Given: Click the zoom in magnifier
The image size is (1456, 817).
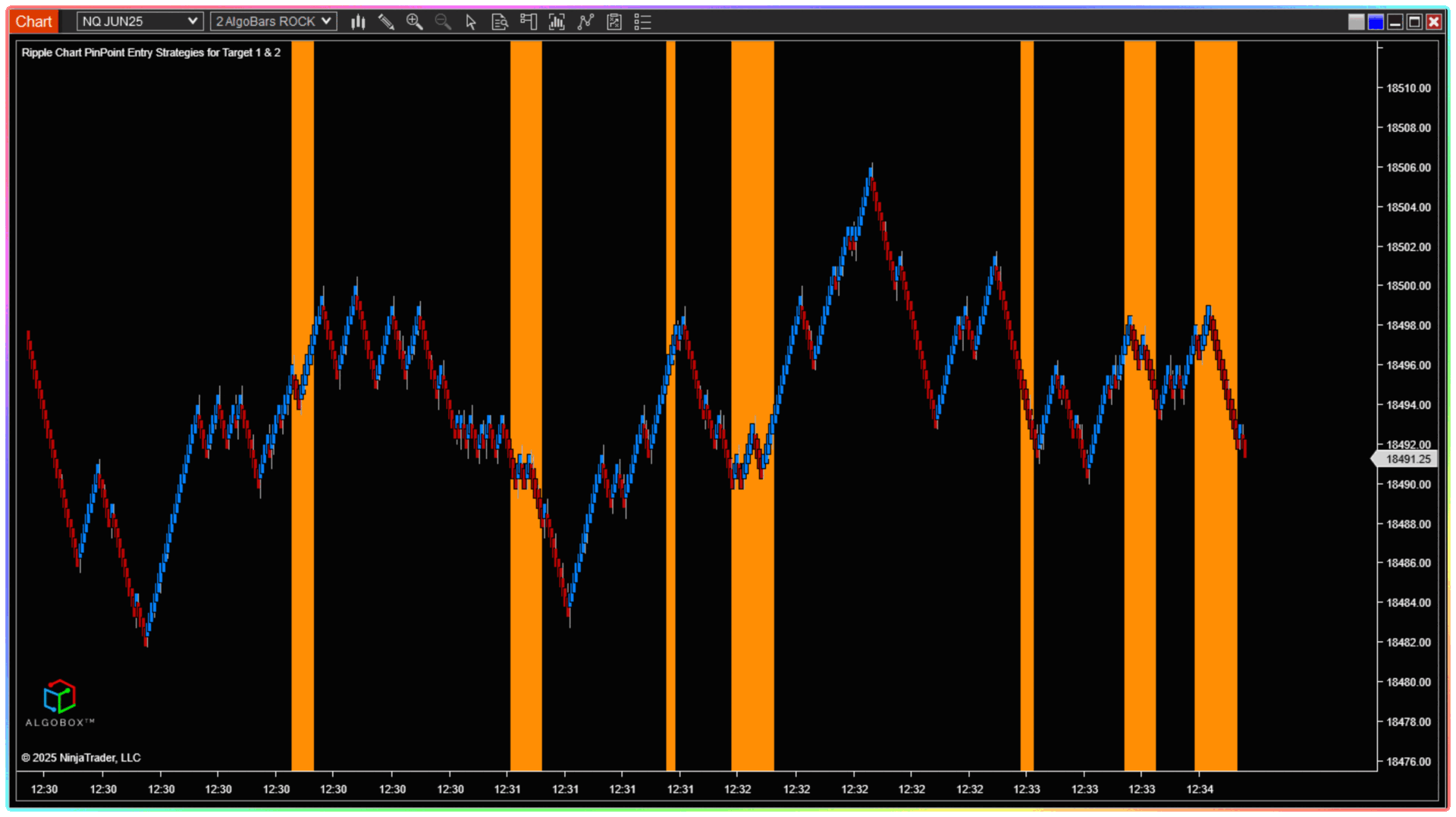Looking at the screenshot, I should click(x=414, y=22).
